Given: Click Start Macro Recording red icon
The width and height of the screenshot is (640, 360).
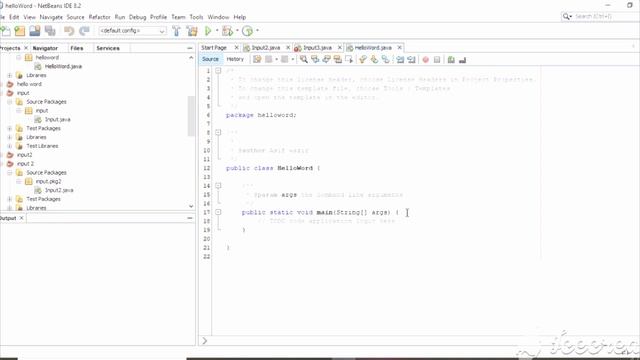Looking at the screenshot, I should point(426,60).
